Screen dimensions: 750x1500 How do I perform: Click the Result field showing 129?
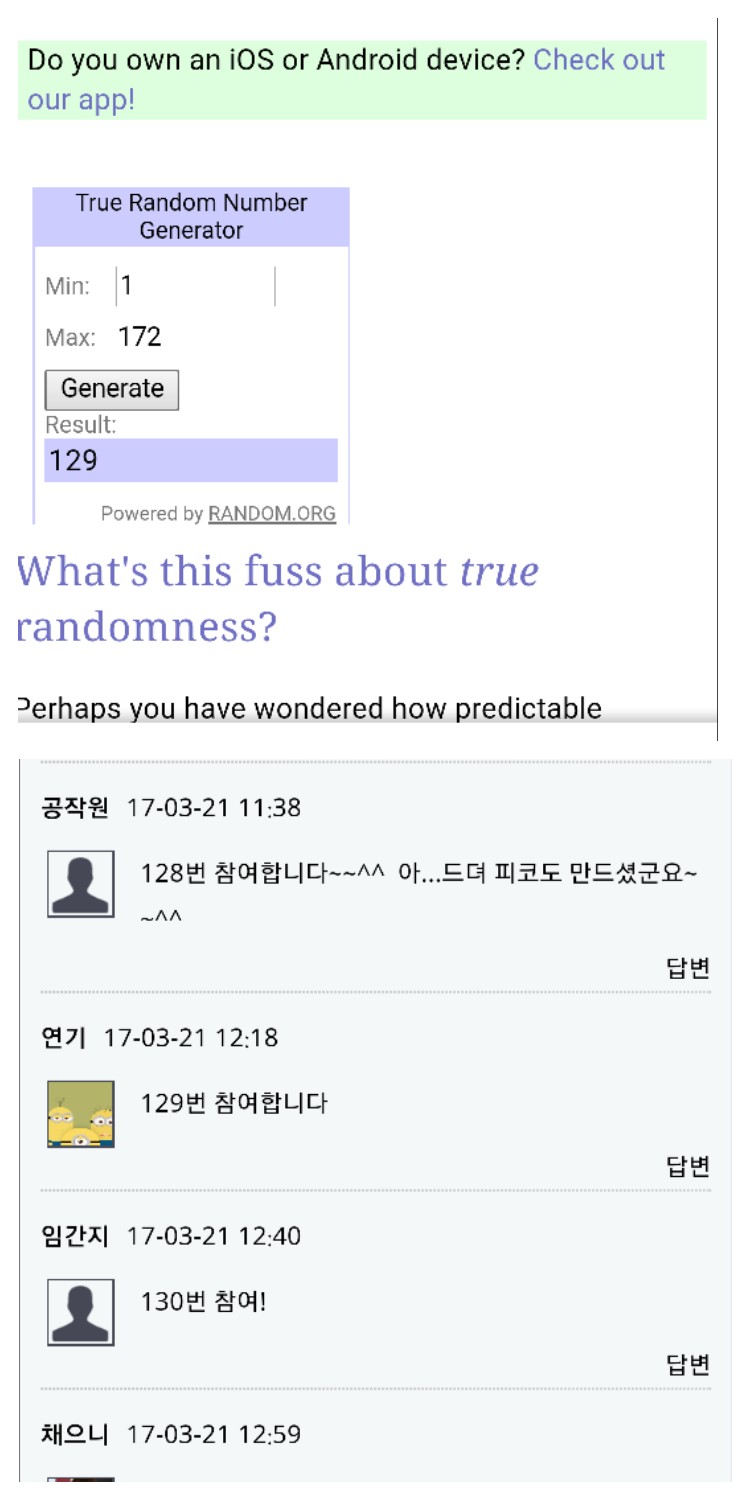click(190, 460)
